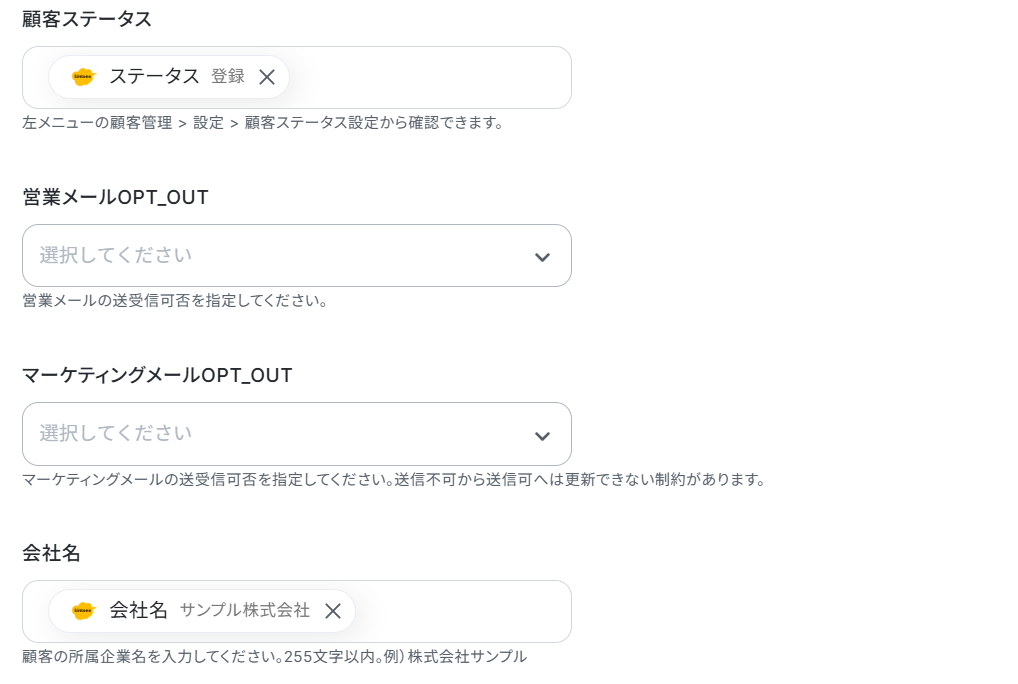Click the kintone icon in the ステータス chip

(x=83, y=77)
